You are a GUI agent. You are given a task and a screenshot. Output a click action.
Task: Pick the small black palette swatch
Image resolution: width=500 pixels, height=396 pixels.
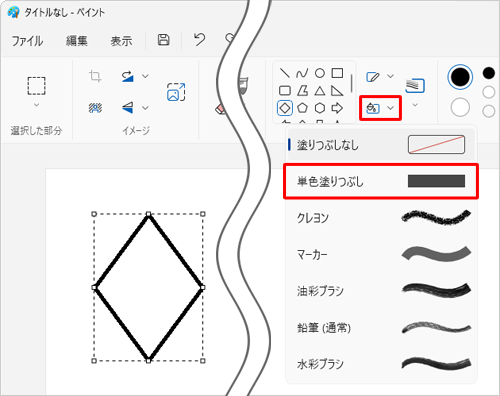click(489, 73)
